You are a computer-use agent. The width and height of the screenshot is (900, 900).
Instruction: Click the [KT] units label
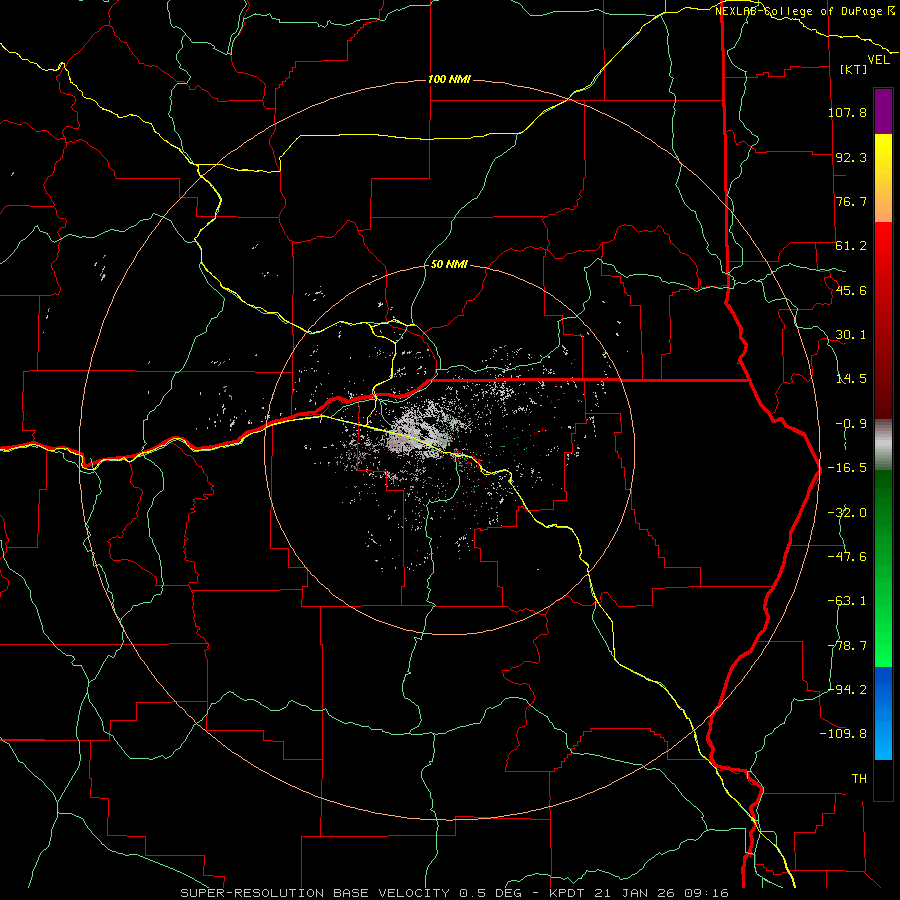coord(854,69)
